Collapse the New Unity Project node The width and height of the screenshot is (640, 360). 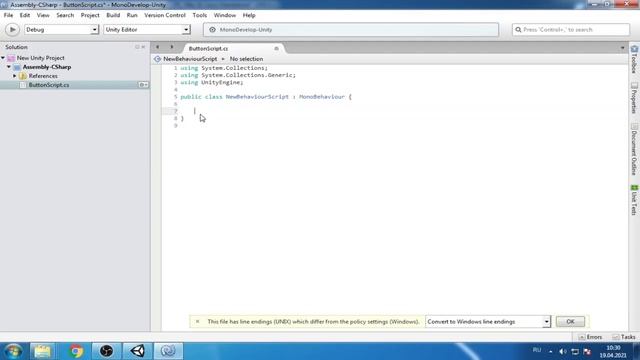coord(3,58)
